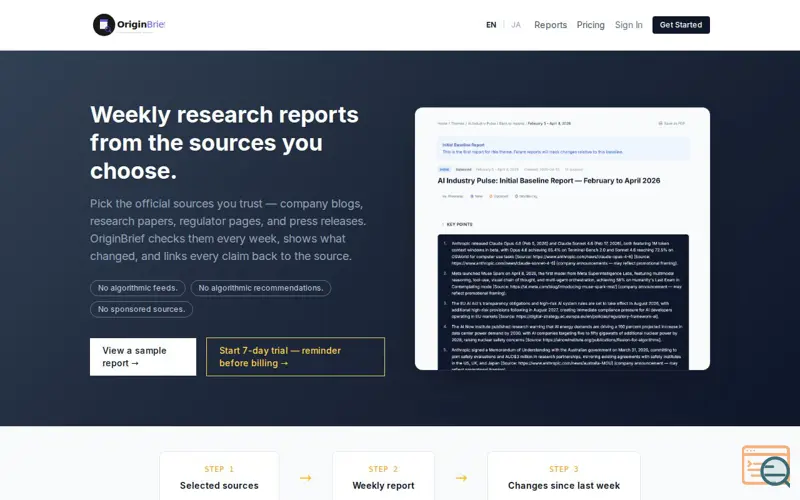Click the 'Weekly research reports' headline

point(224,143)
